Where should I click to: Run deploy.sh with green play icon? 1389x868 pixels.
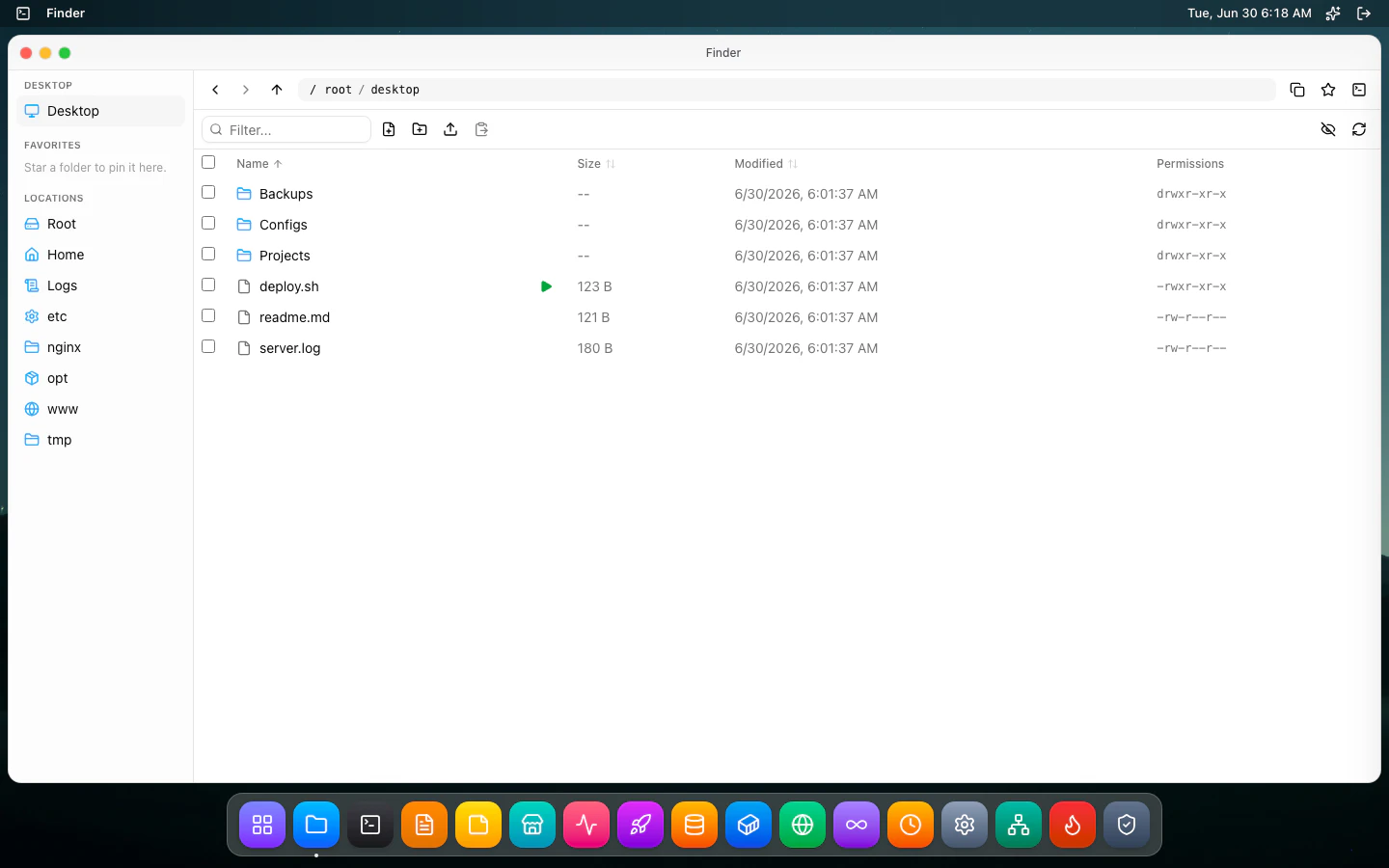[x=547, y=286]
